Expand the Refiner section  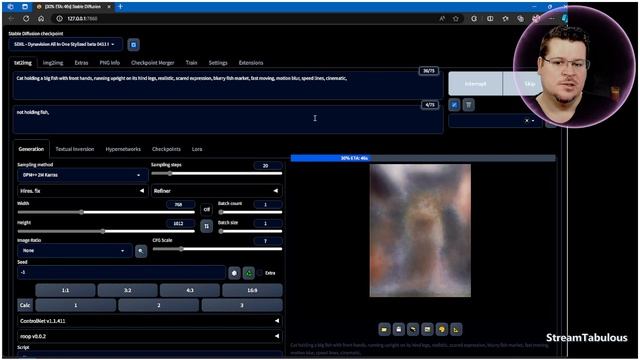click(216, 191)
